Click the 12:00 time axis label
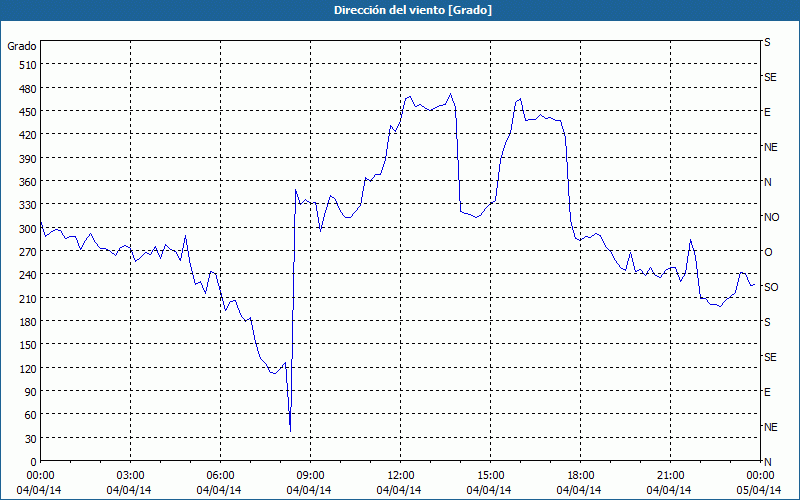 pos(401,476)
